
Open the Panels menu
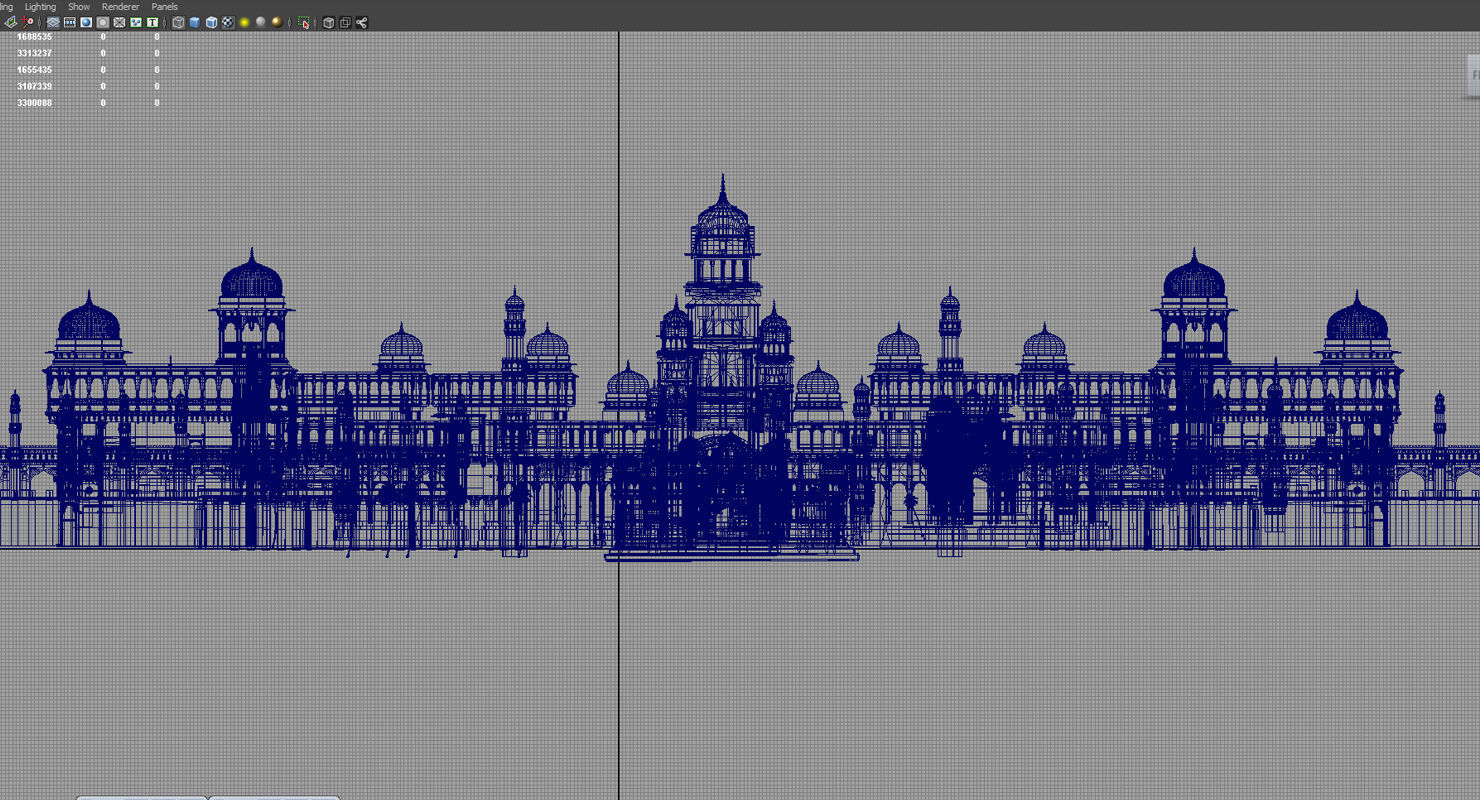tap(164, 7)
